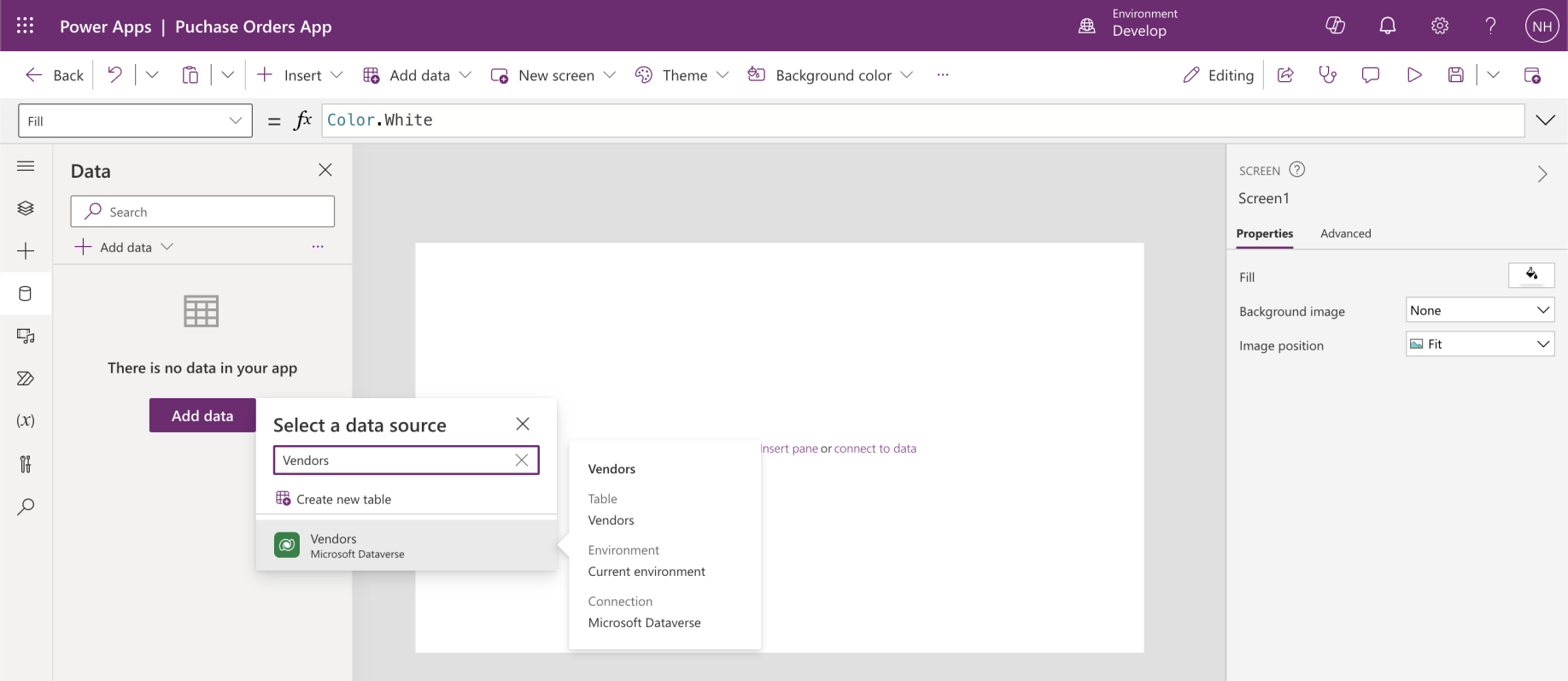
Task: Open the Image position Fit dropdown
Action: (x=1480, y=344)
